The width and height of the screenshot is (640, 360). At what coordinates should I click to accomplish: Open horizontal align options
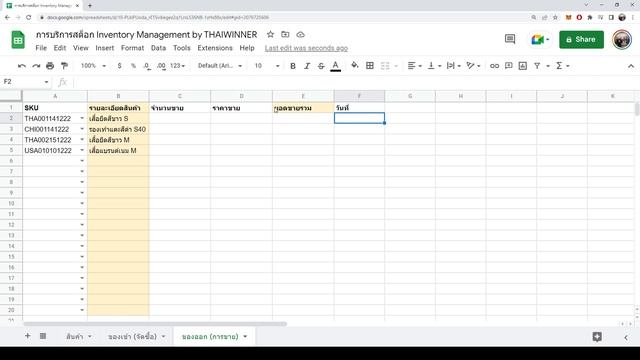coord(414,66)
